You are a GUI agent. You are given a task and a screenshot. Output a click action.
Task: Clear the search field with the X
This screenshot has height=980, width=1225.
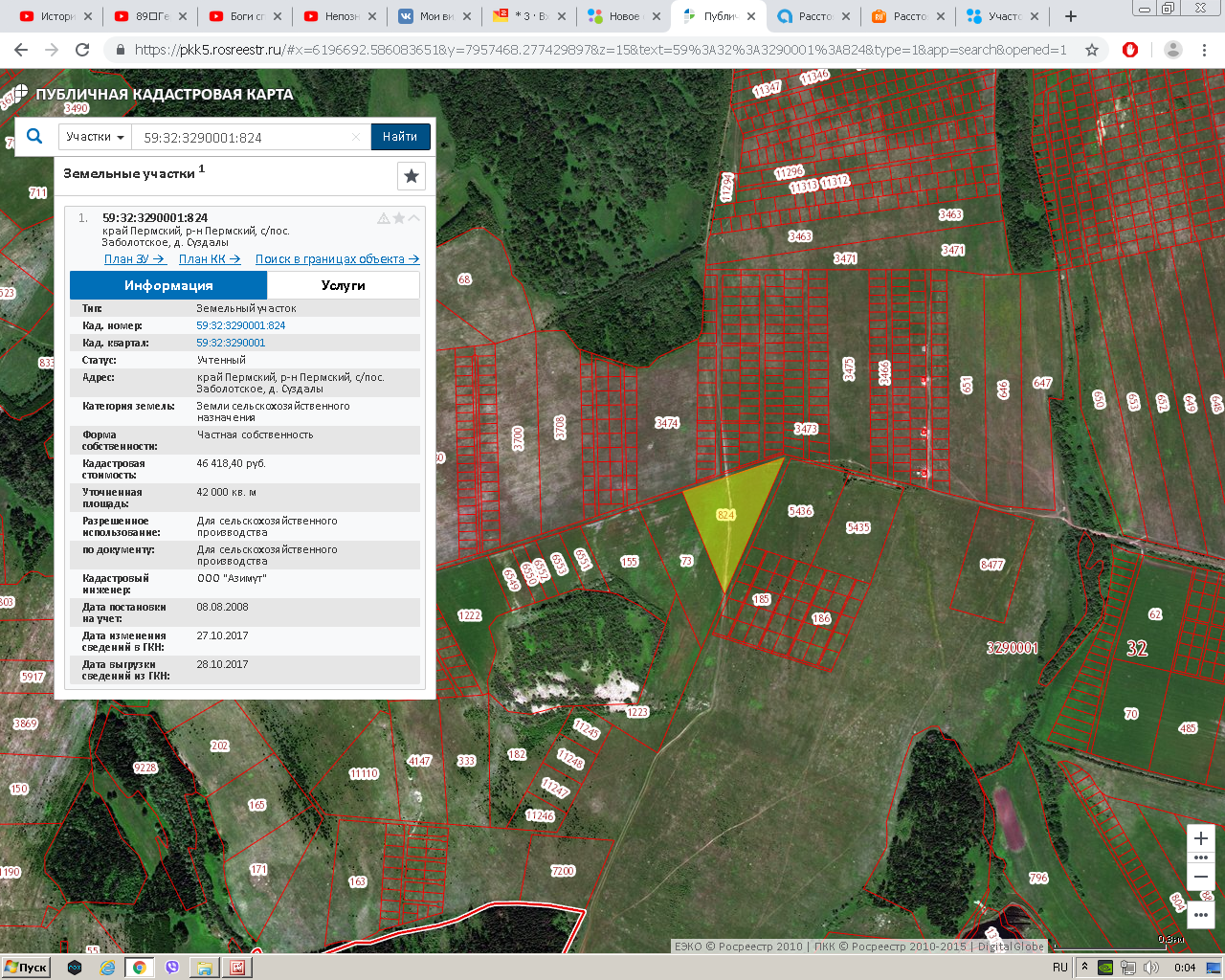tap(356, 137)
